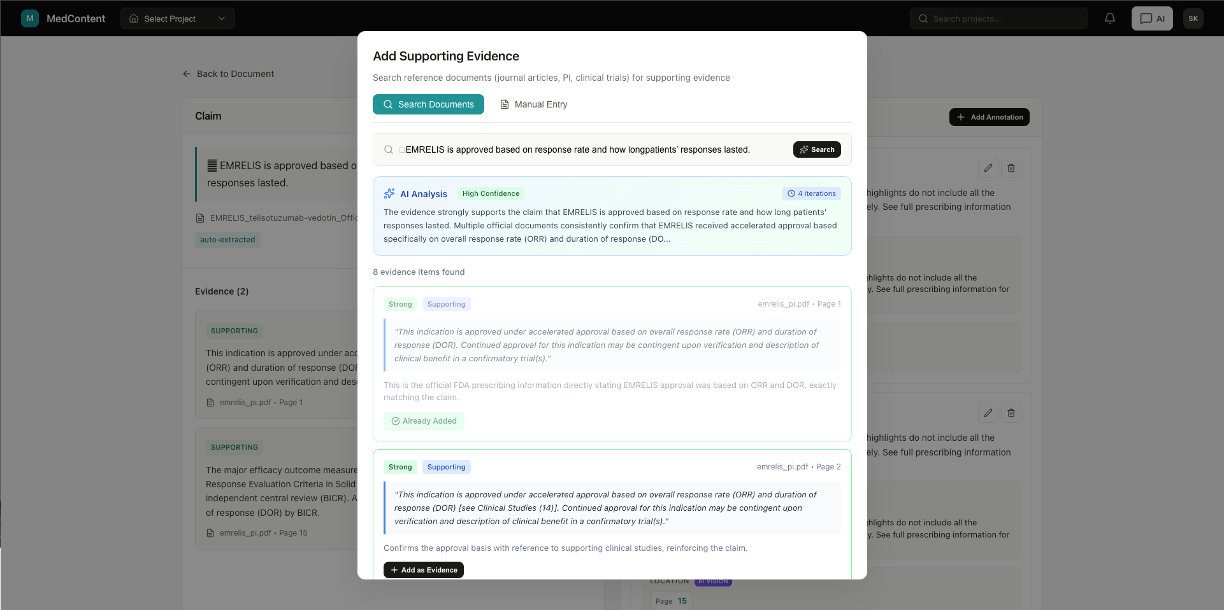
Task: Open the Select Project dropdown
Action: click(177, 17)
